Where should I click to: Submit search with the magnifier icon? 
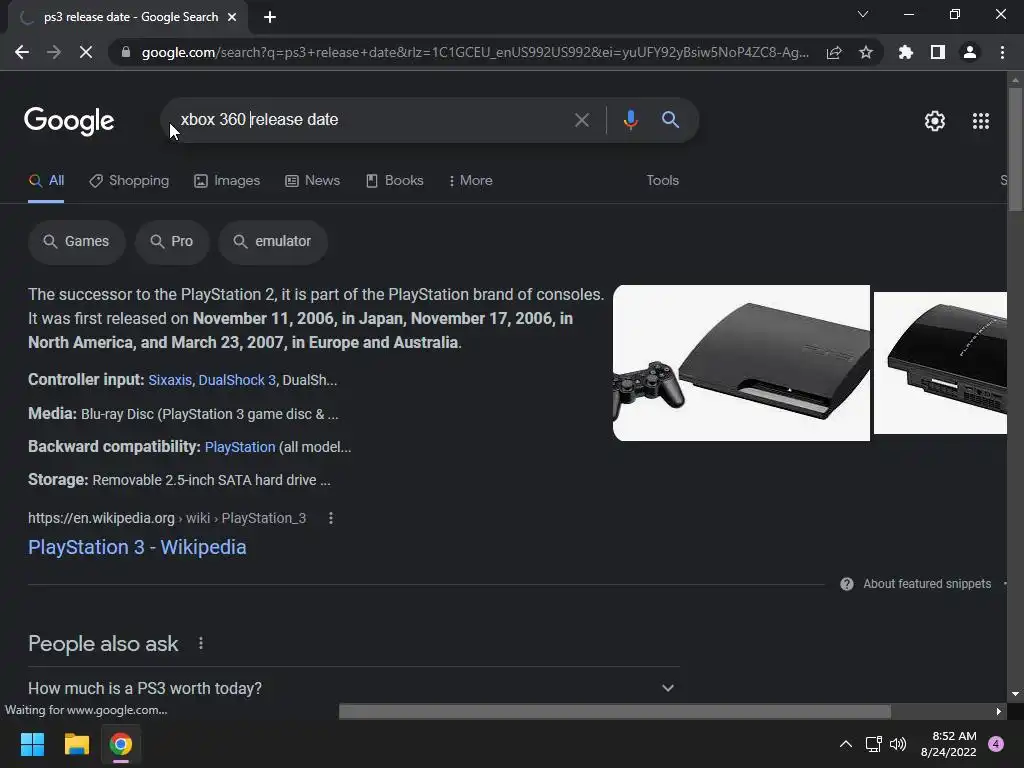tap(670, 120)
